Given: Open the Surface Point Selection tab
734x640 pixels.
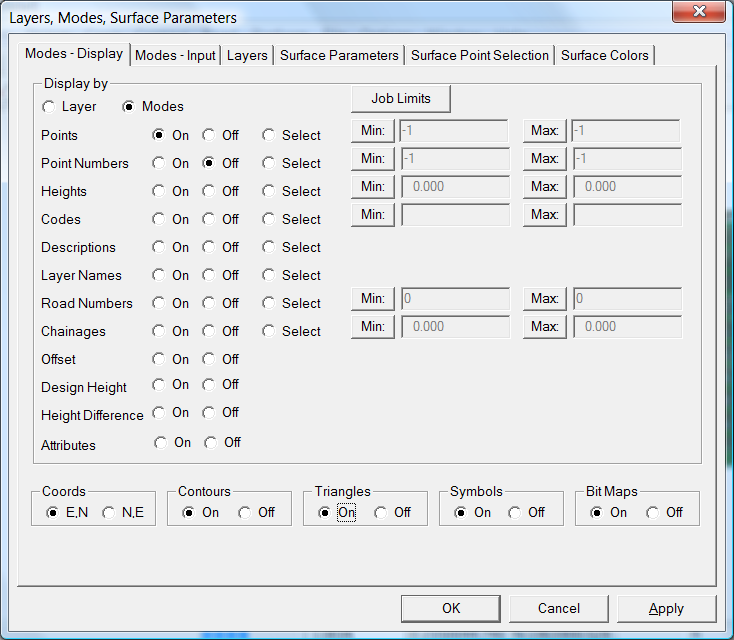Looking at the screenshot, I should [479, 55].
